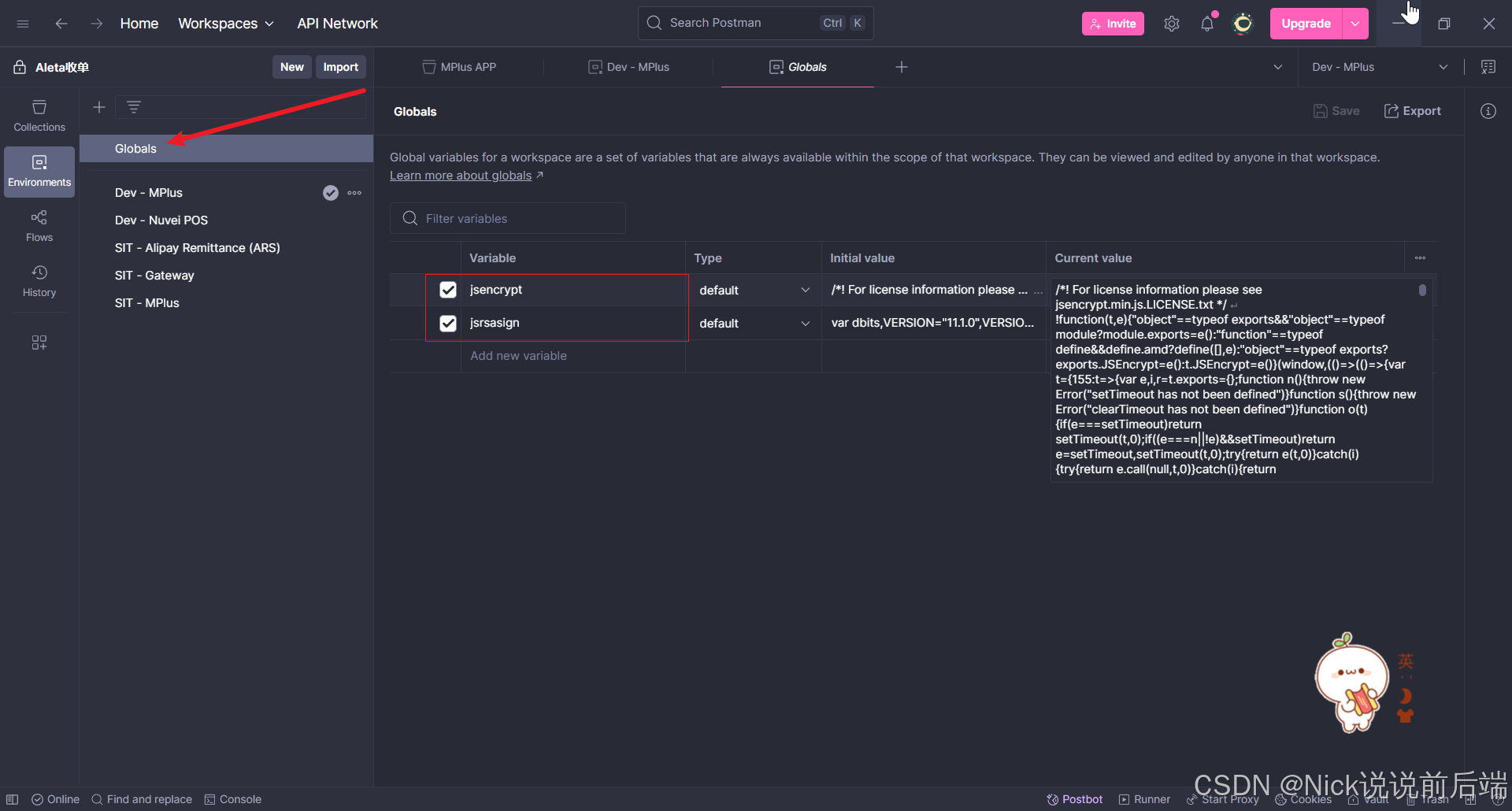1512x811 pixels.
Task: Open the Upgrade dropdown arrow
Action: [1355, 24]
